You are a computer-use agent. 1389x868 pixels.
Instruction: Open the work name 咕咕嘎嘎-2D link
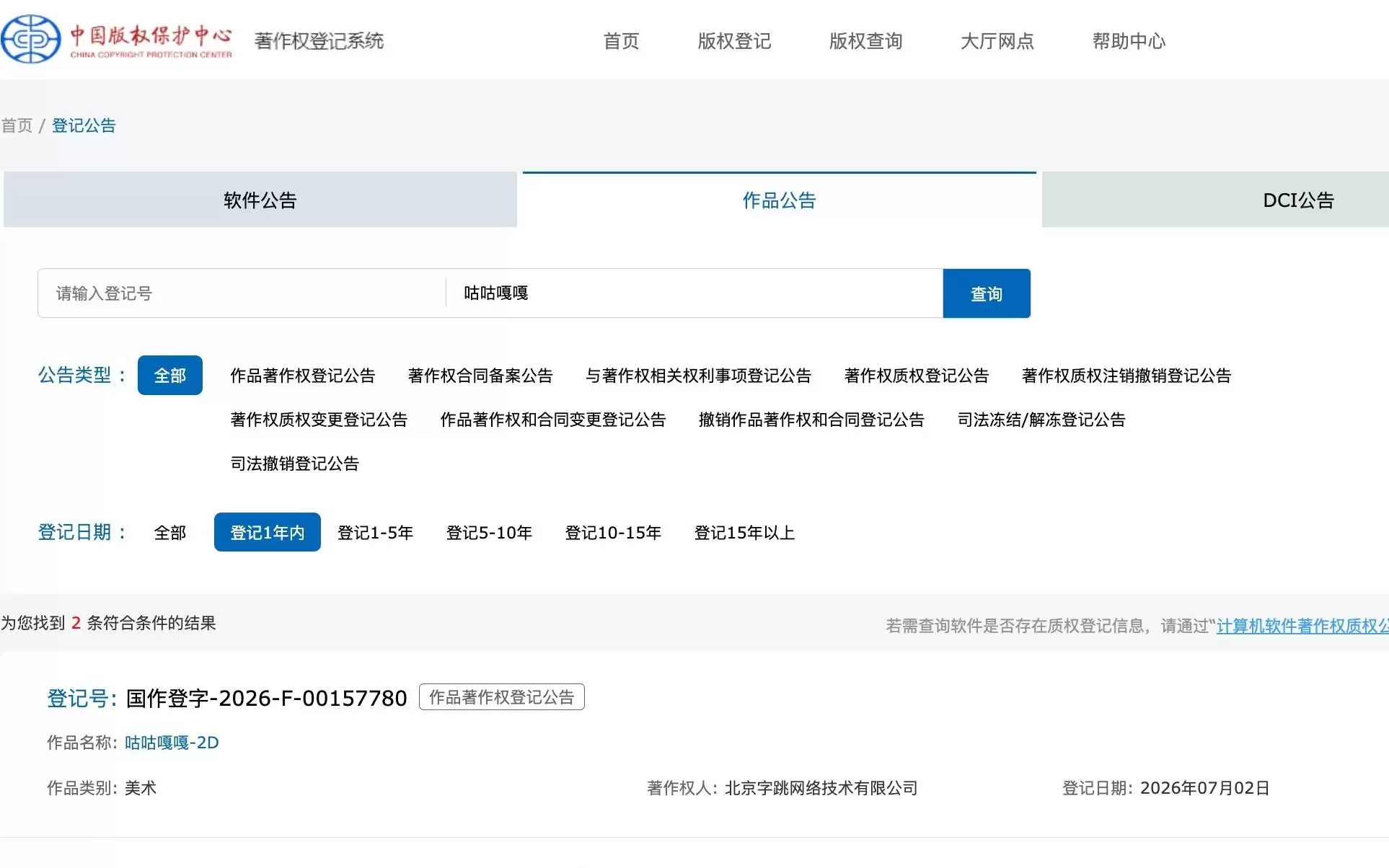172,743
